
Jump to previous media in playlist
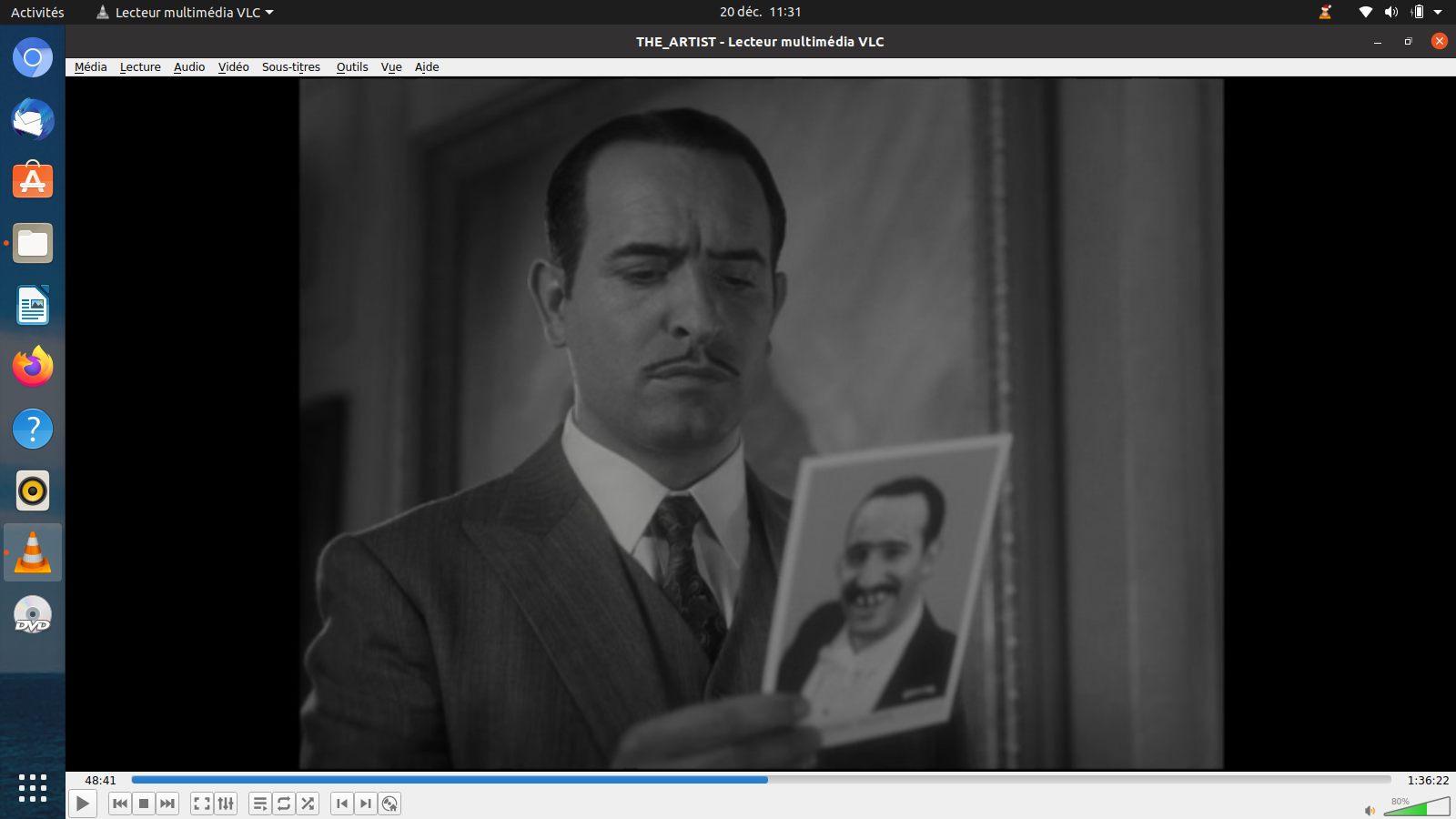(120, 804)
